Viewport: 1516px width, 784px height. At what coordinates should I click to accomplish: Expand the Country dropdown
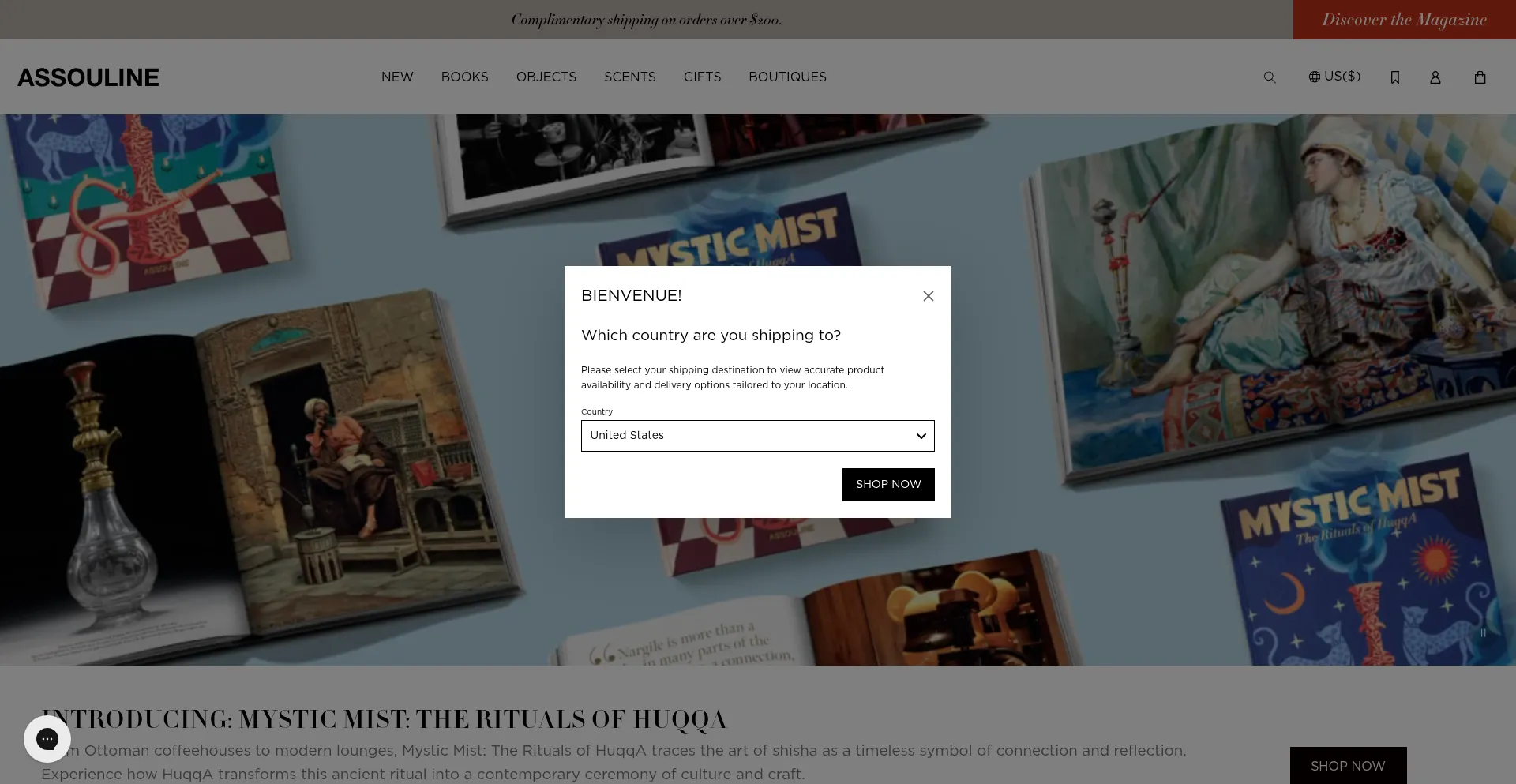point(757,436)
